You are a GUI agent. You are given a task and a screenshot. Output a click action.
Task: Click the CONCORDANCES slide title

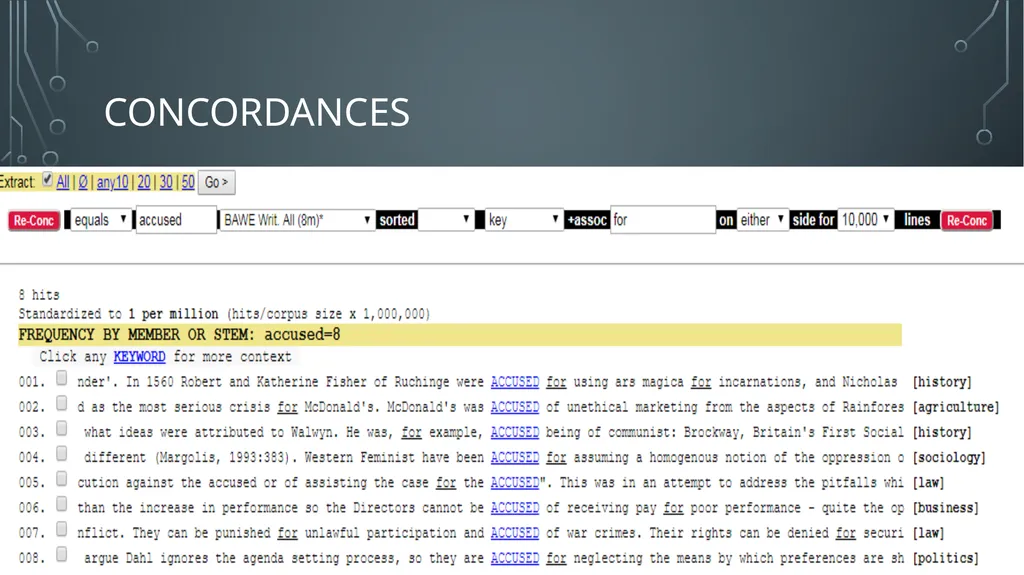(257, 112)
